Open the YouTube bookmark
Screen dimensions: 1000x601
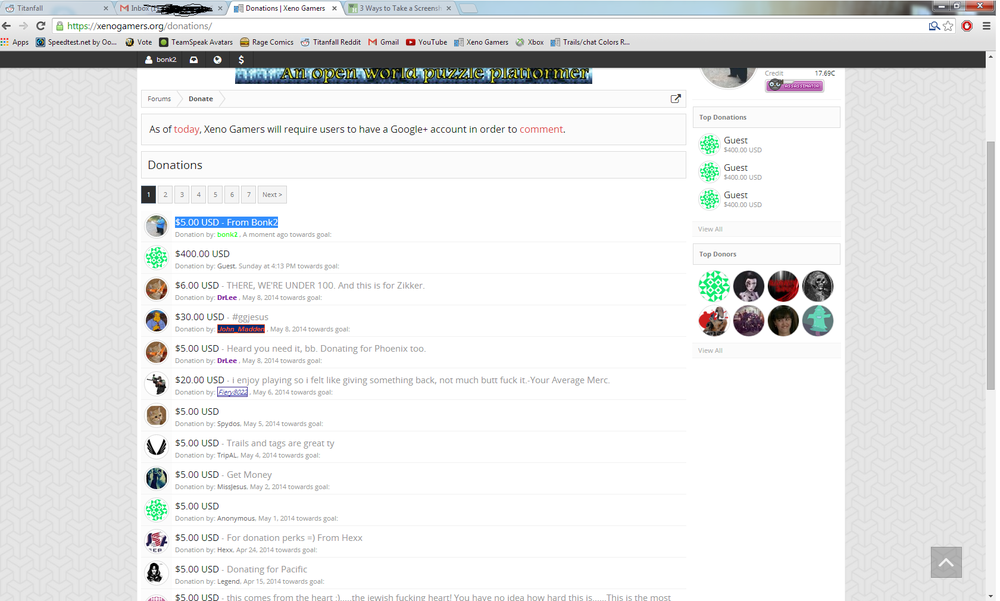coord(427,42)
